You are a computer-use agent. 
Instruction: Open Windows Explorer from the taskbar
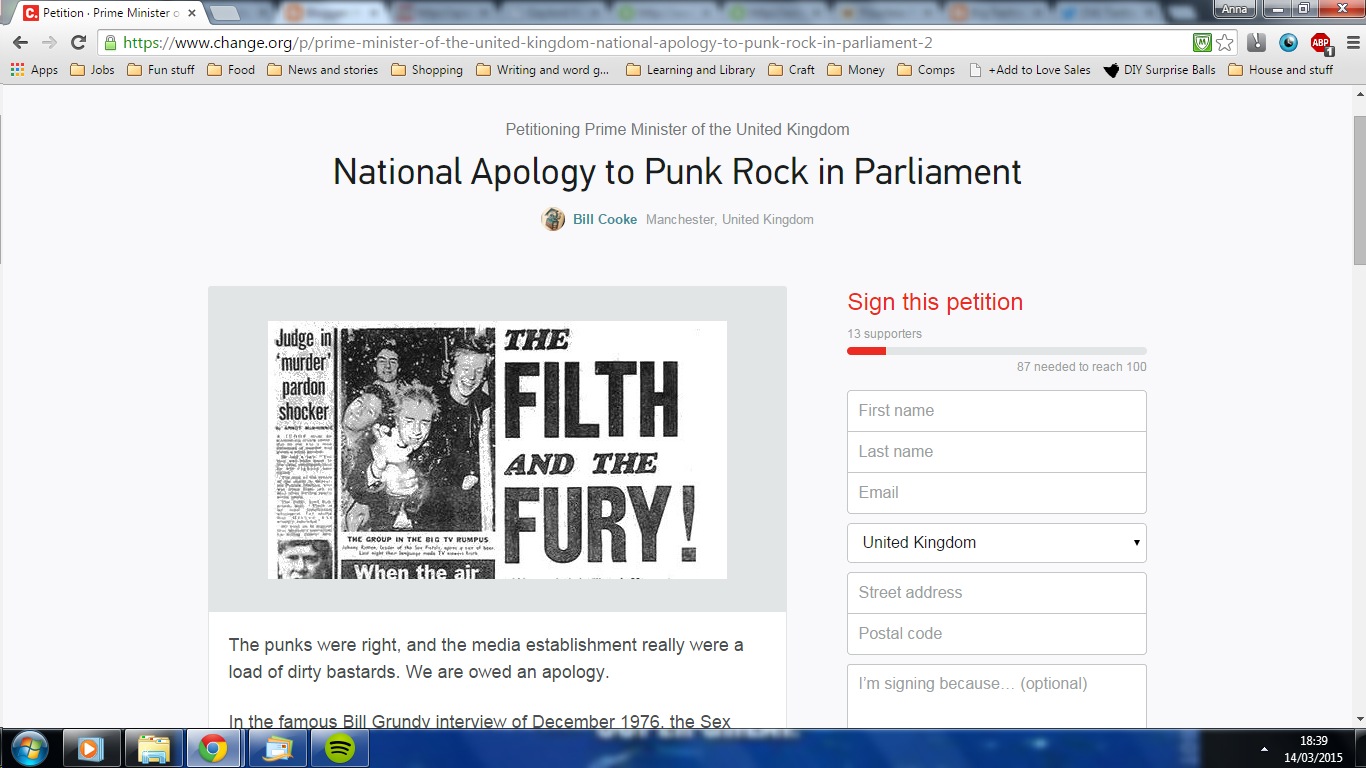tap(154, 748)
